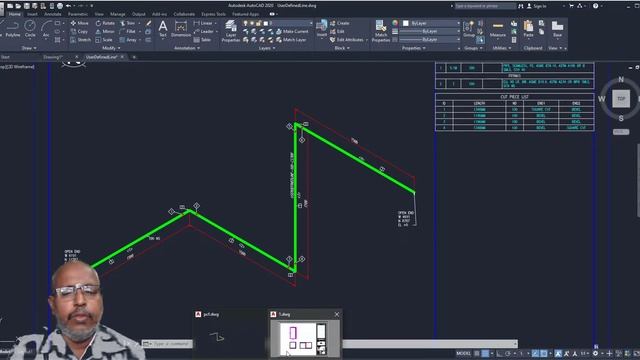
Task: Select the T.dwg taskbar preview thumbnail
Action: pyautogui.click(x=304, y=338)
